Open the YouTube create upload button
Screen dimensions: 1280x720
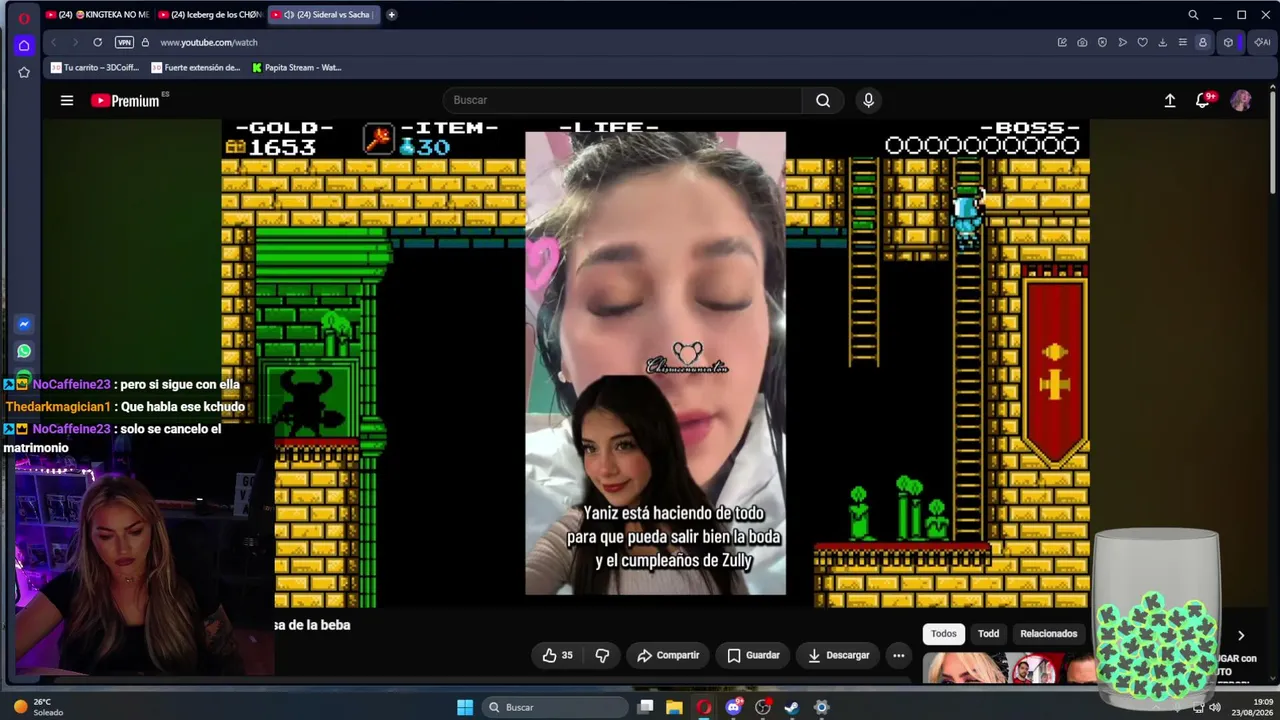coord(1170,100)
